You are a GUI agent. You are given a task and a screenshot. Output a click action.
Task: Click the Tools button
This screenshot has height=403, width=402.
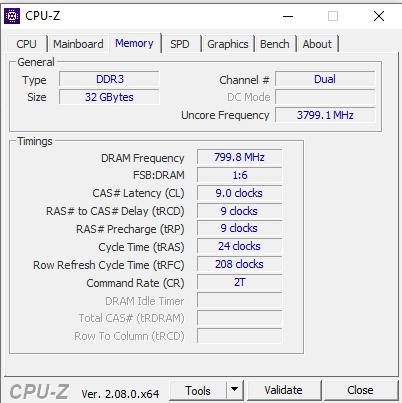tap(198, 390)
